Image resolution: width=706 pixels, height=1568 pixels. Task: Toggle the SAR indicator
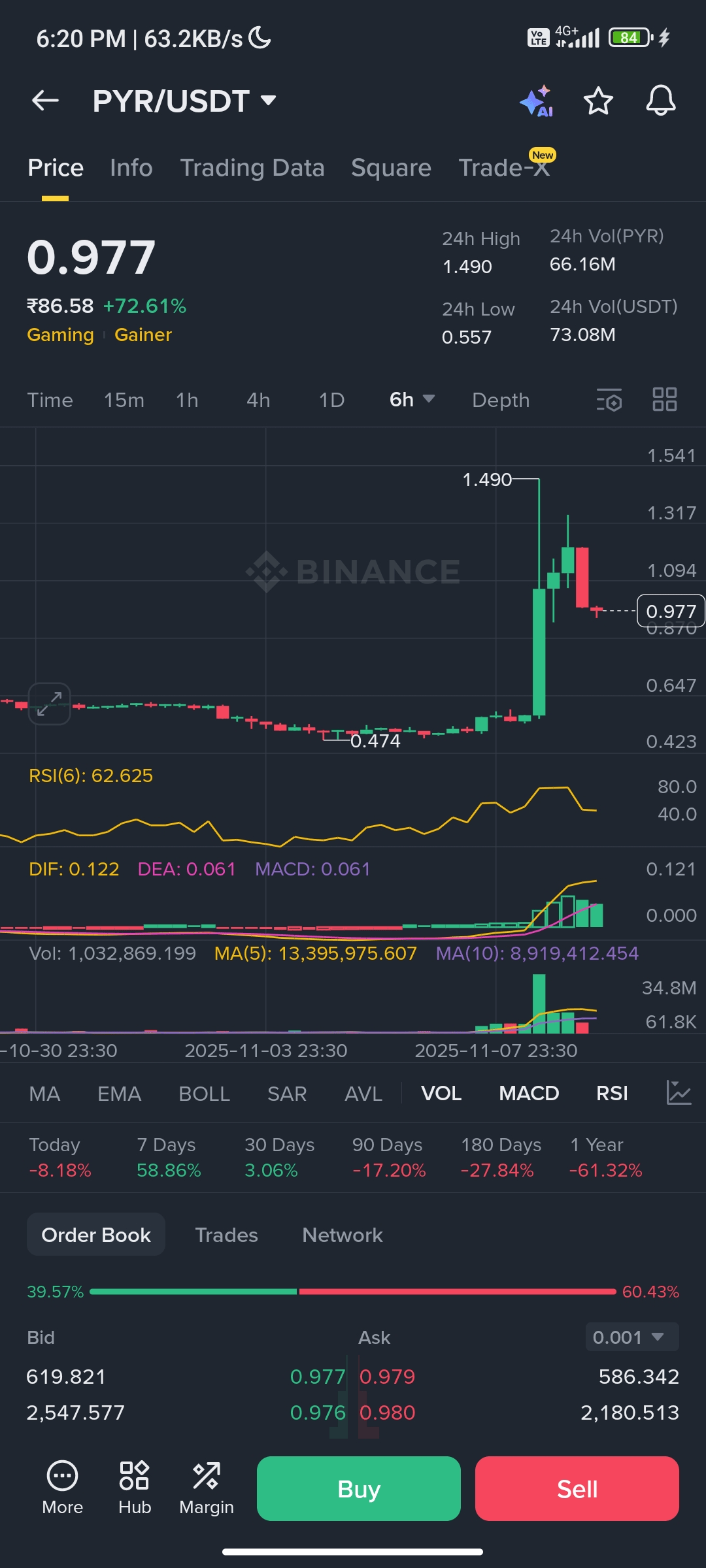287,1093
